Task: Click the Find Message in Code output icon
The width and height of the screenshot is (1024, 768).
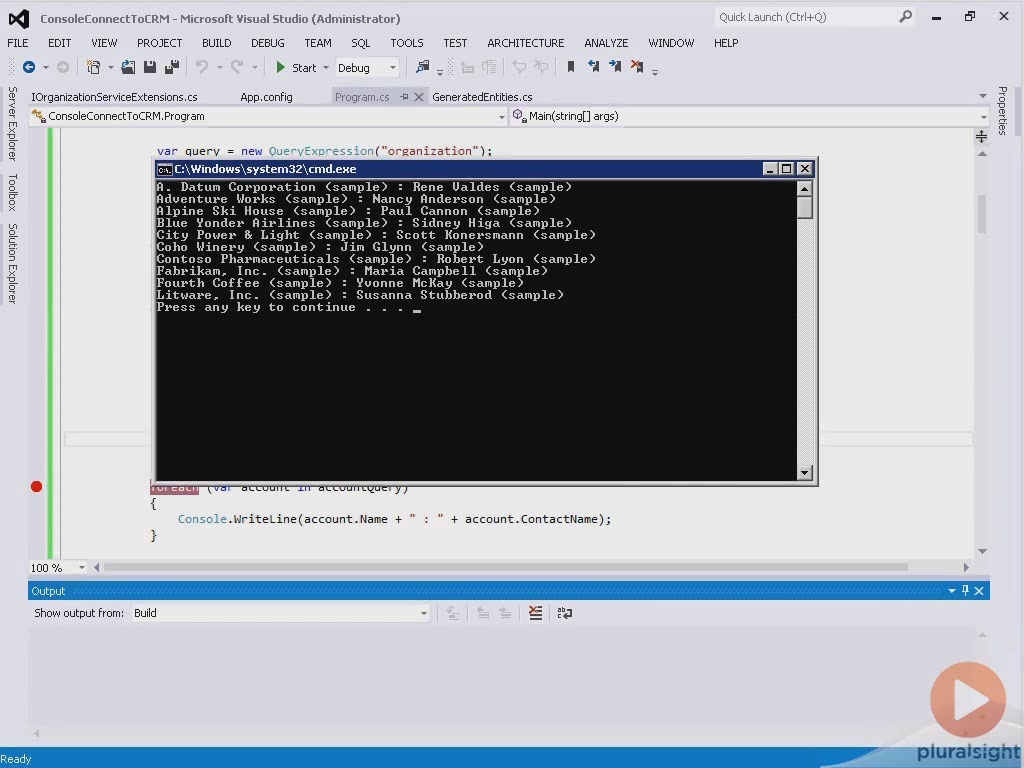Action: [x=453, y=613]
